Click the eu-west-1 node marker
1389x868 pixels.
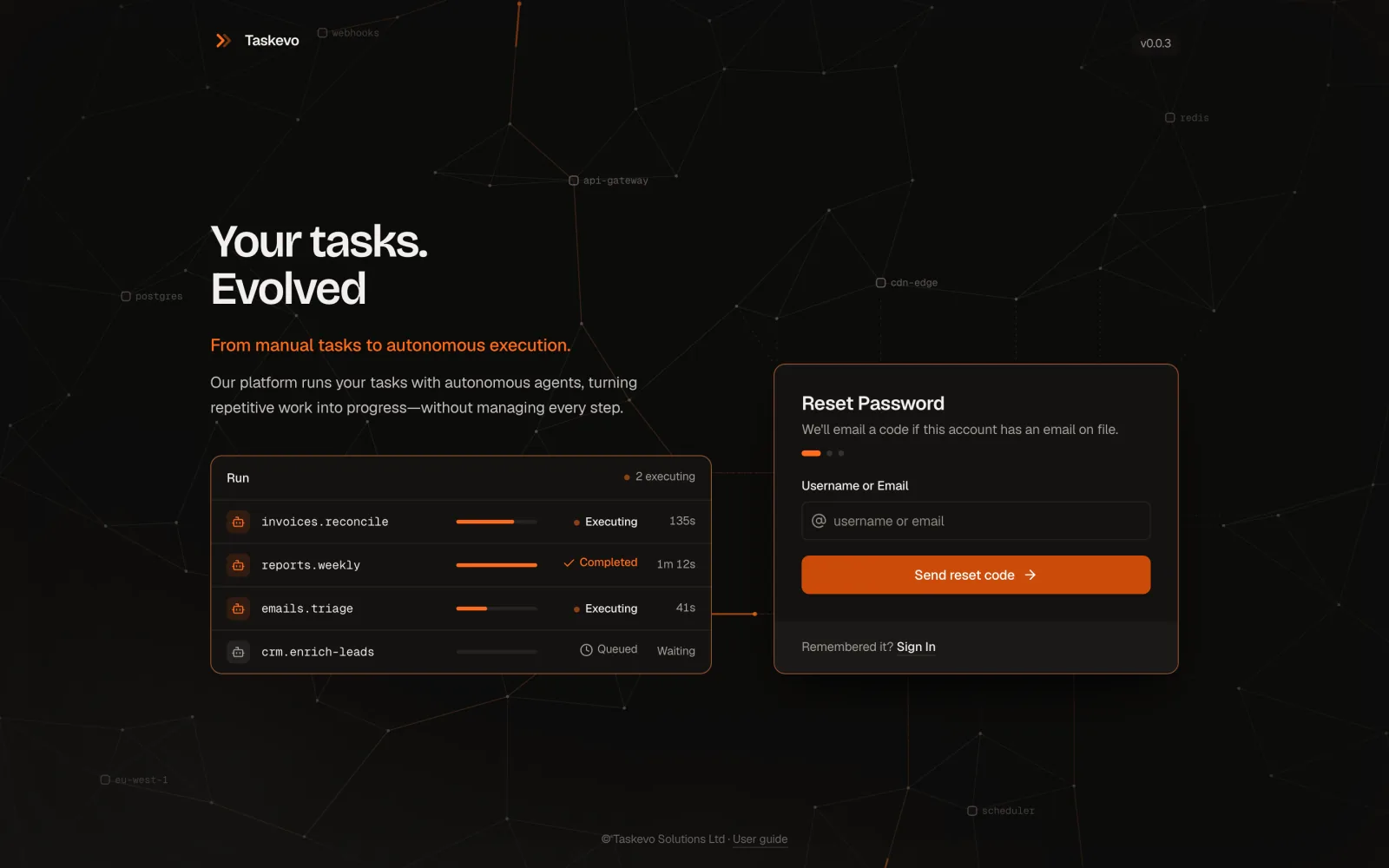(105, 779)
